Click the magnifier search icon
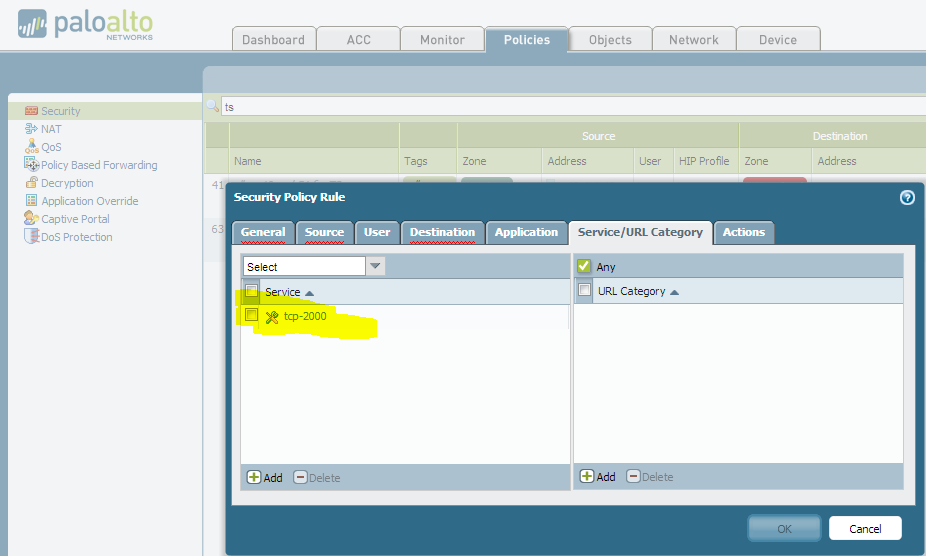926x556 pixels. (x=213, y=106)
